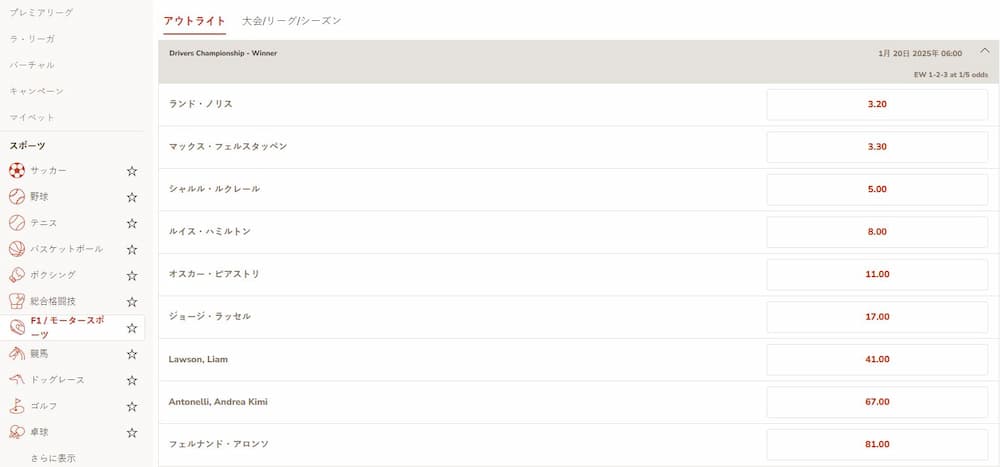Open the キャンペーン sidebar link
This screenshot has width=1000, height=467.
point(37,91)
